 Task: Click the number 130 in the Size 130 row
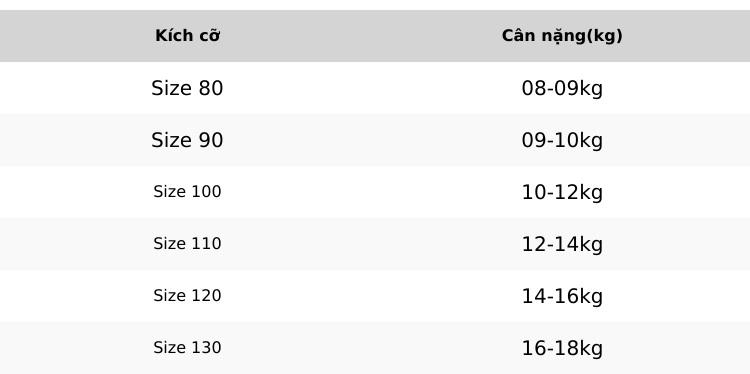pos(206,348)
